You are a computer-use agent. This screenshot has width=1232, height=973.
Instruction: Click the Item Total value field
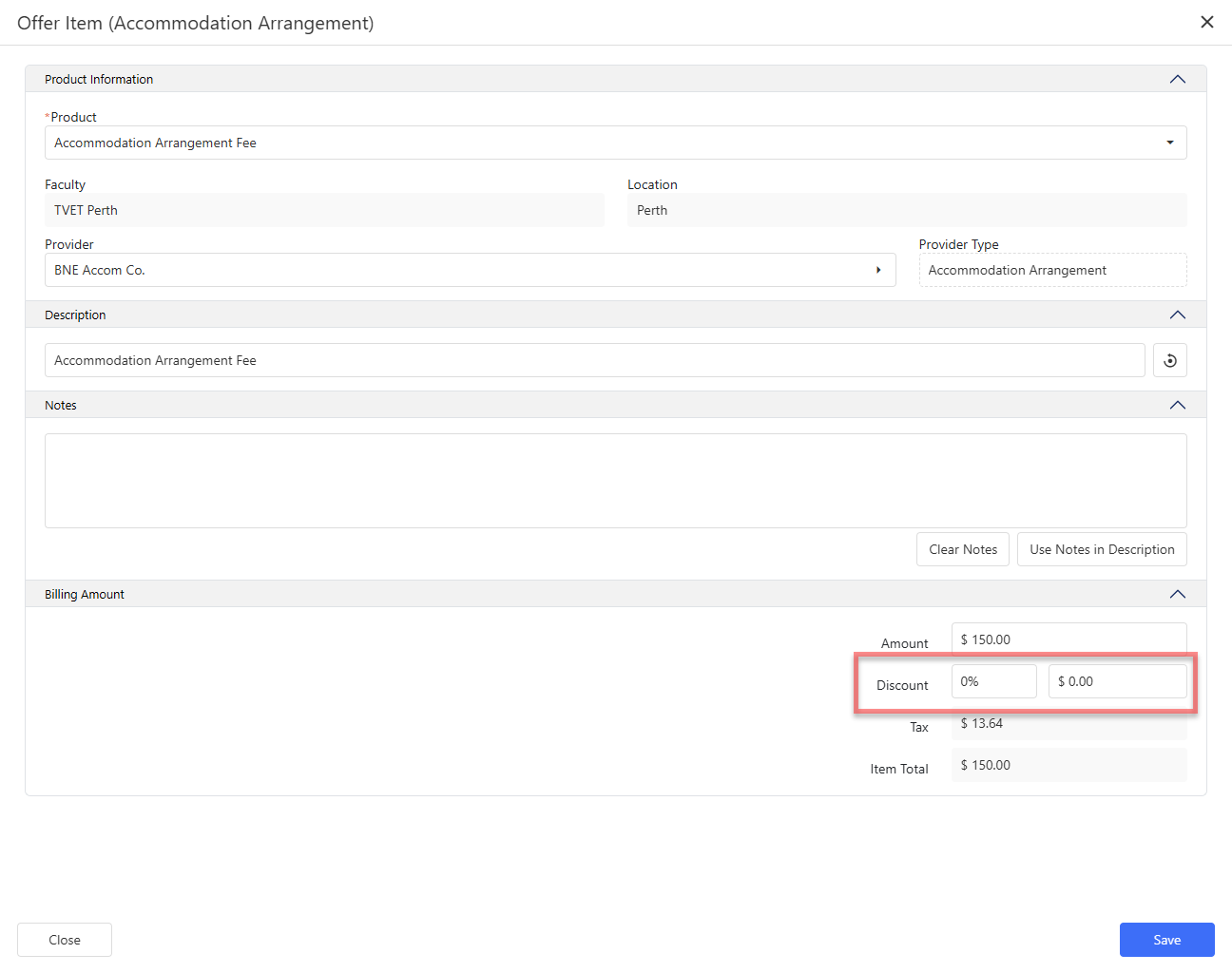1069,765
